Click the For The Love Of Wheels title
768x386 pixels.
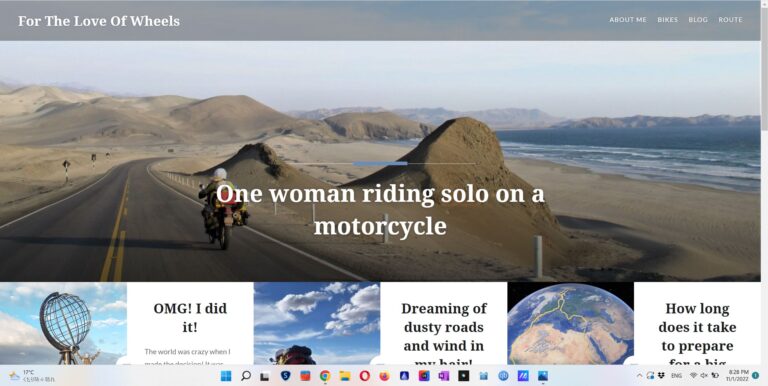point(99,21)
